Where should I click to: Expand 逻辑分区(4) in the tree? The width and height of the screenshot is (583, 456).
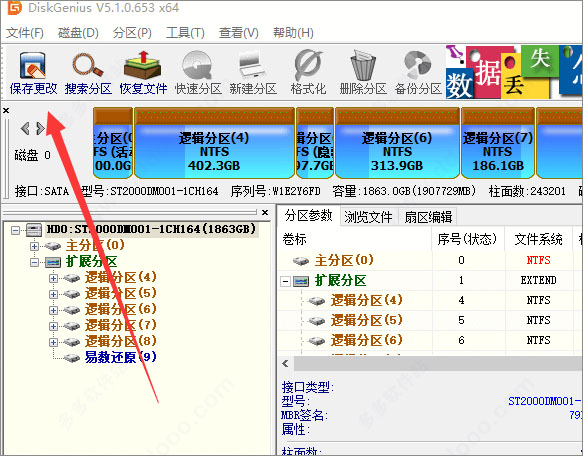[x=53, y=278]
